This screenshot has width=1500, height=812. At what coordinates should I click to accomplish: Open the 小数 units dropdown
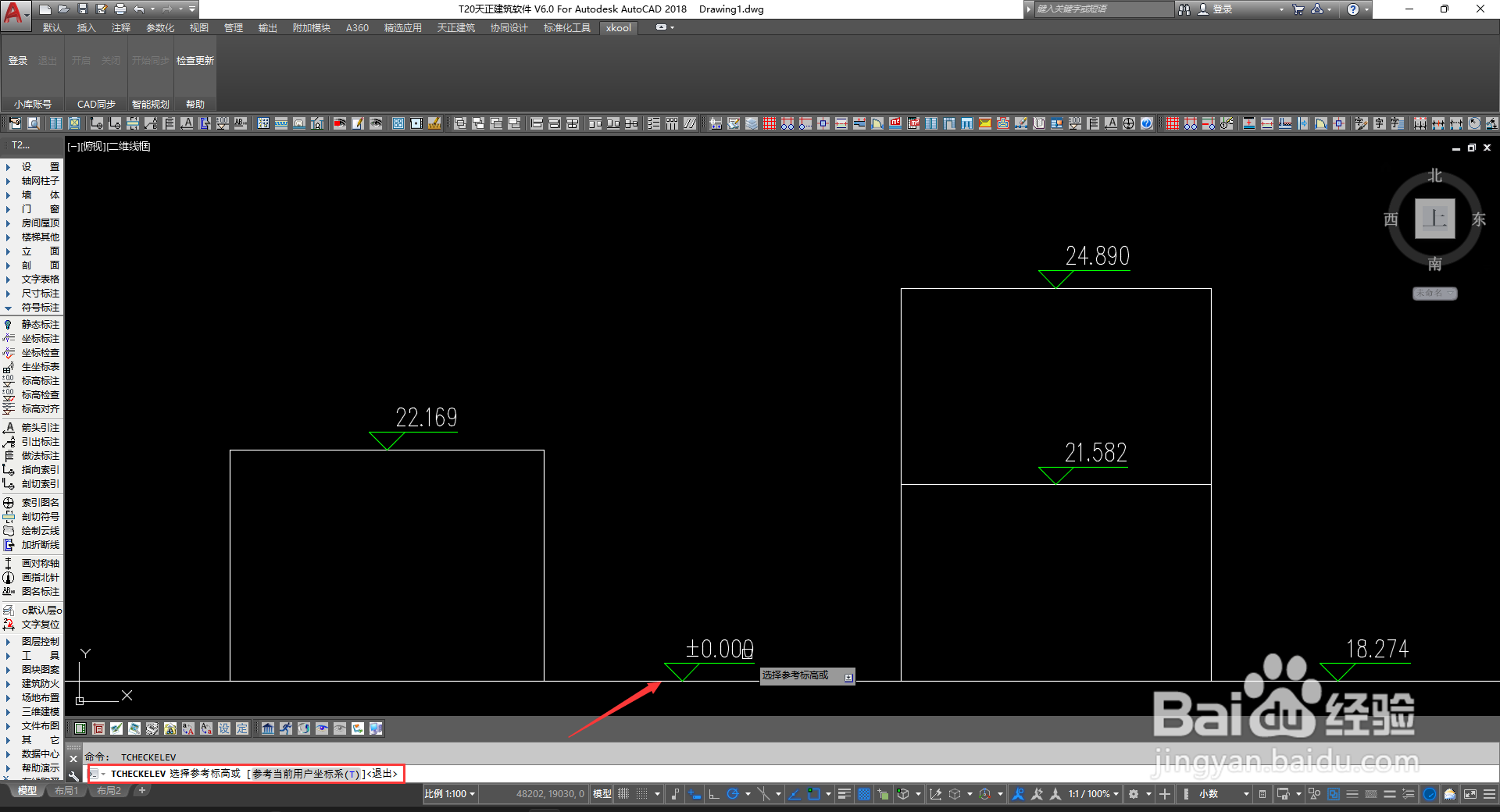(1223, 794)
